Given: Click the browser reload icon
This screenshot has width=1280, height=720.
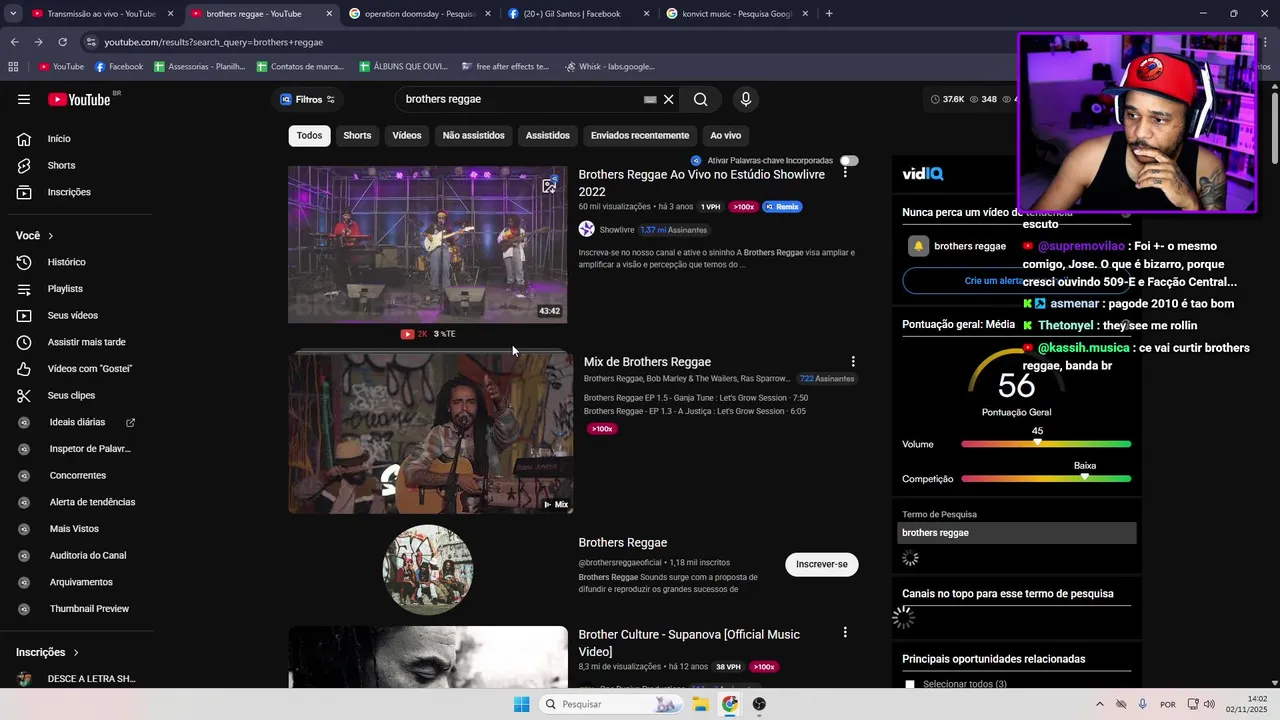Looking at the screenshot, I should click(x=62, y=42).
